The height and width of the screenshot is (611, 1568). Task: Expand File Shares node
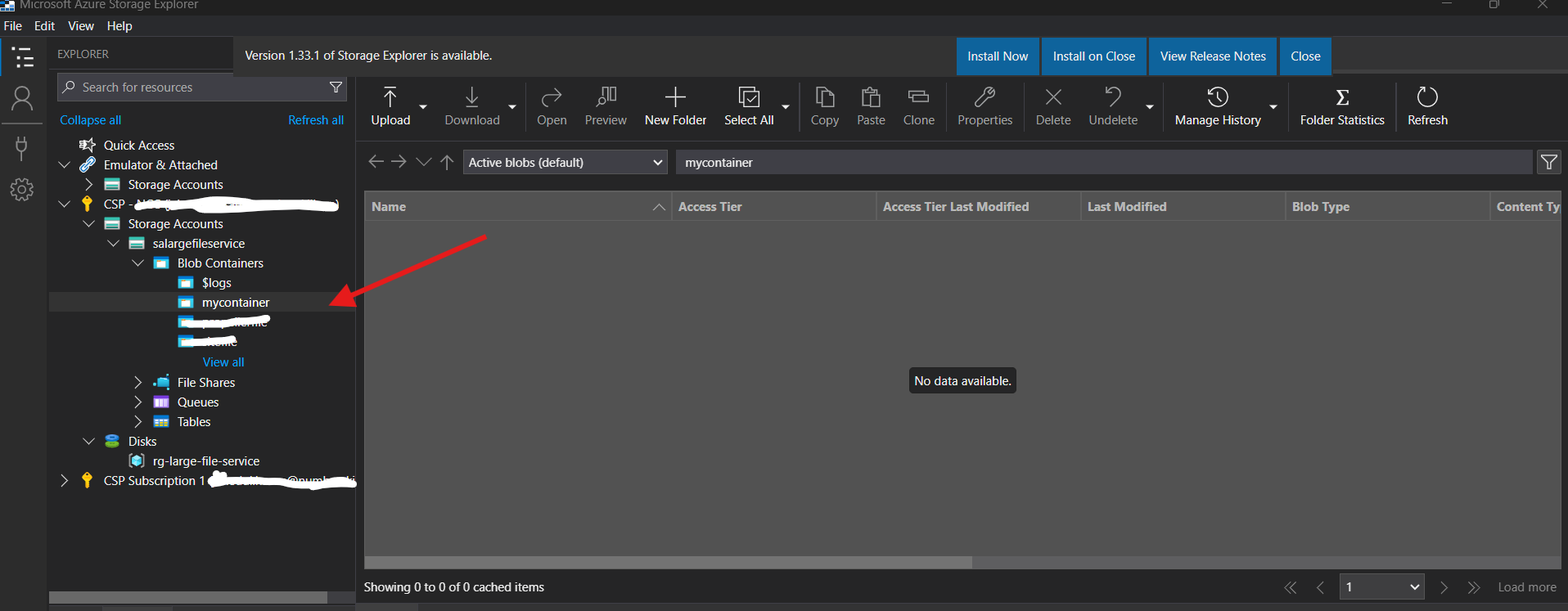[x=138, y=382]
